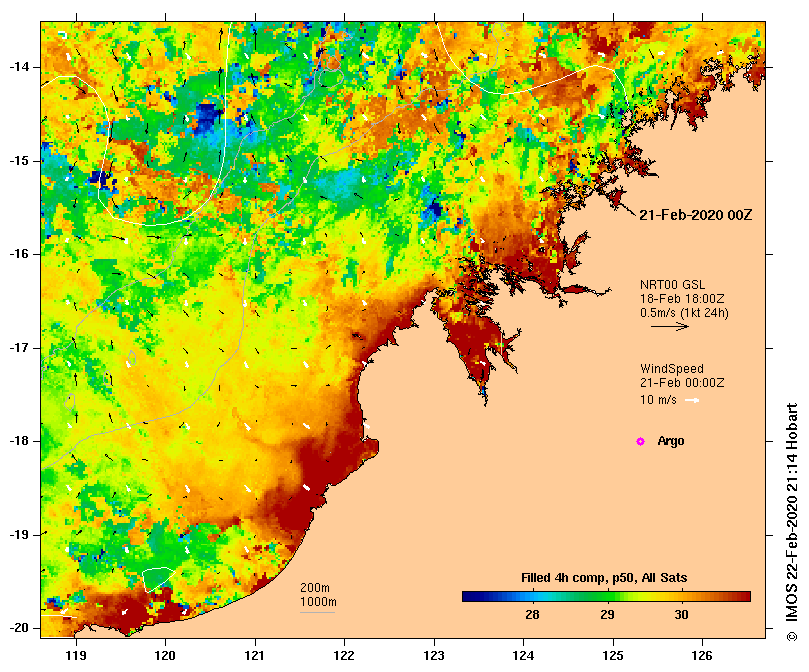Viewport: 809px width, 672px height.
Task: Click the temperature color scale bar
Action: [x=606, y=597]
